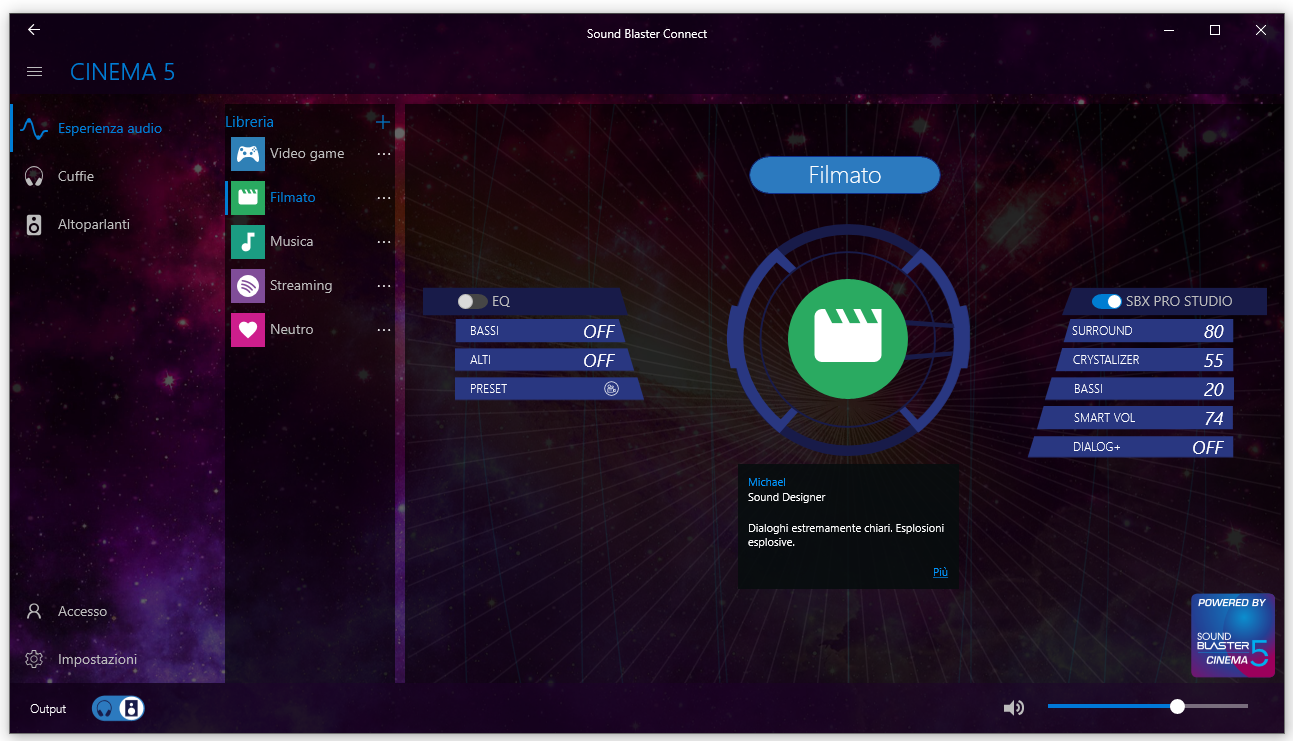Open more options for Video game
Screen dimensions: 1293x741
point(384,154)
